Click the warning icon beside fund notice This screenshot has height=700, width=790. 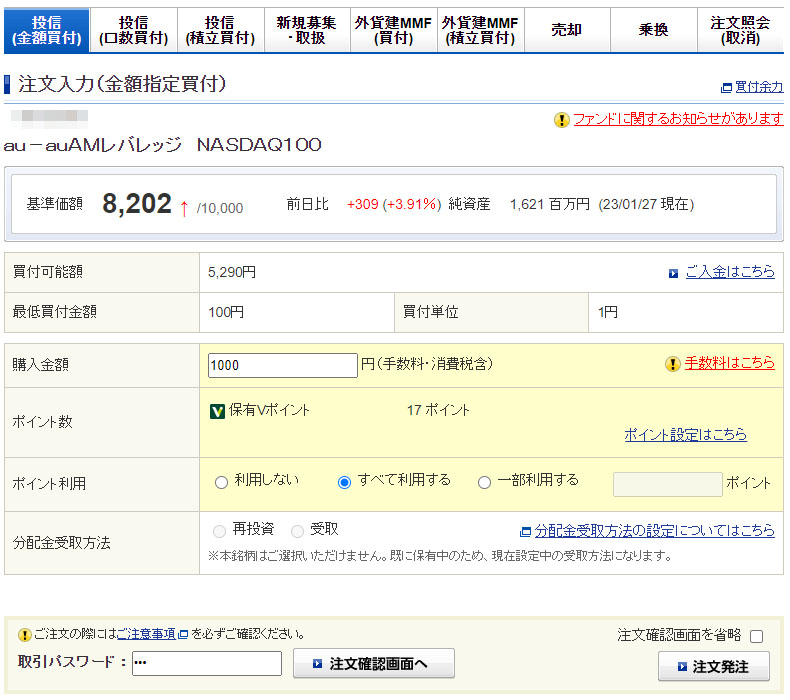[562, 120]
